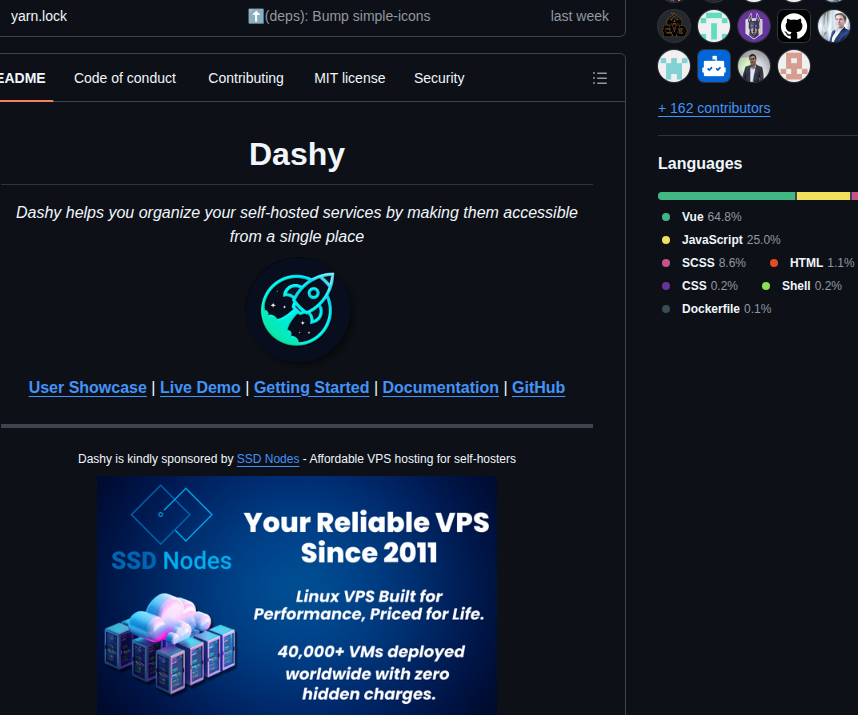Follow the Getting Started link
This screenshot has width=858, height=715.
(311, 387)
